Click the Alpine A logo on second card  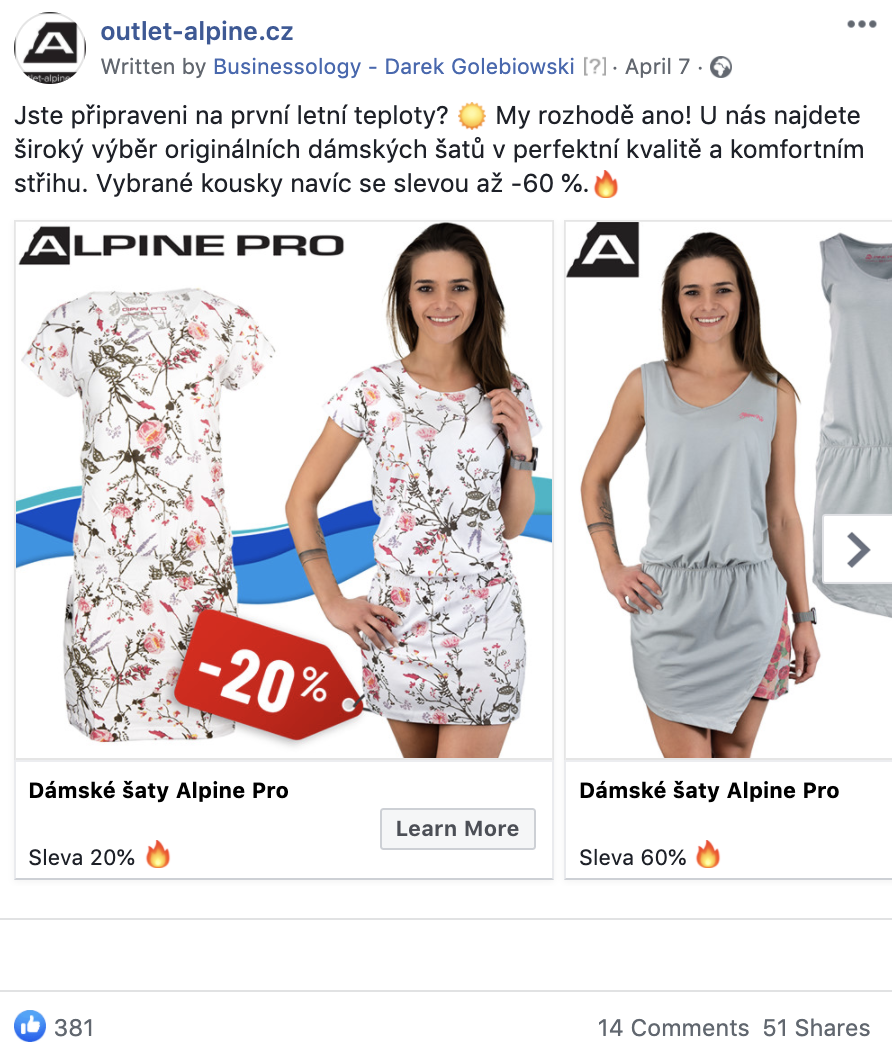pyautogui.click(x=603, y=249)
